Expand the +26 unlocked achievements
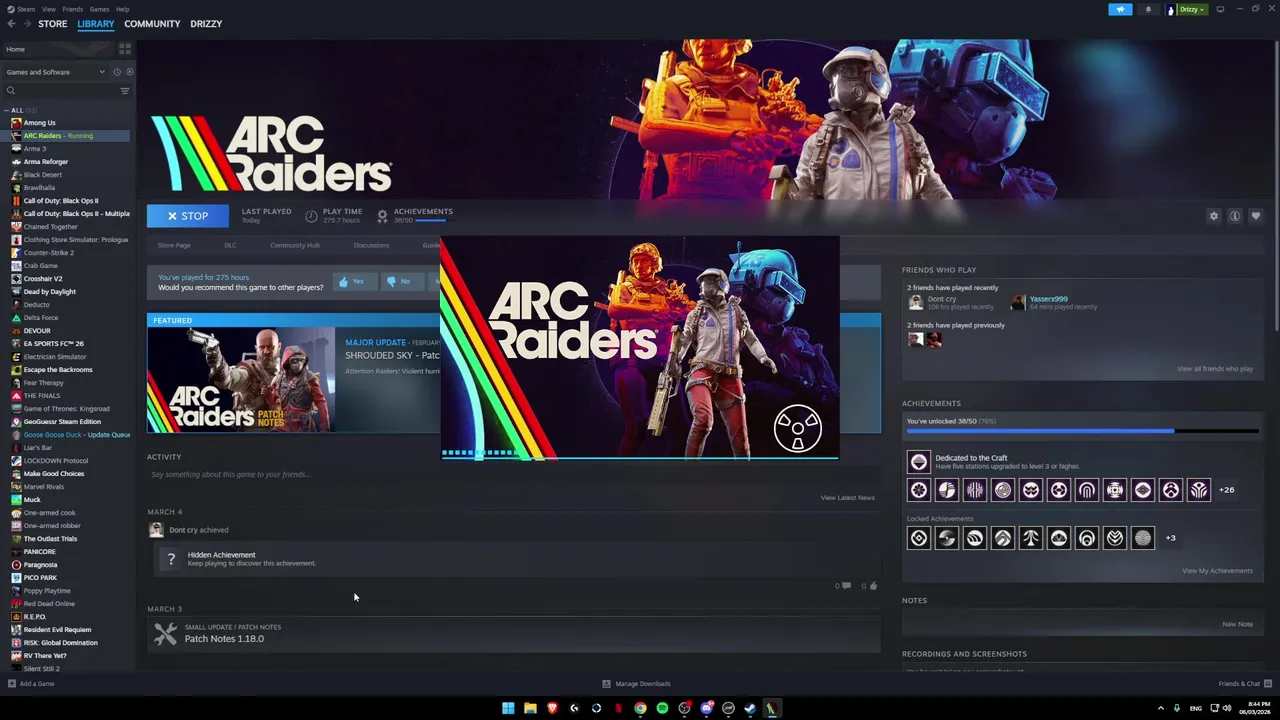 [1227, 490]
